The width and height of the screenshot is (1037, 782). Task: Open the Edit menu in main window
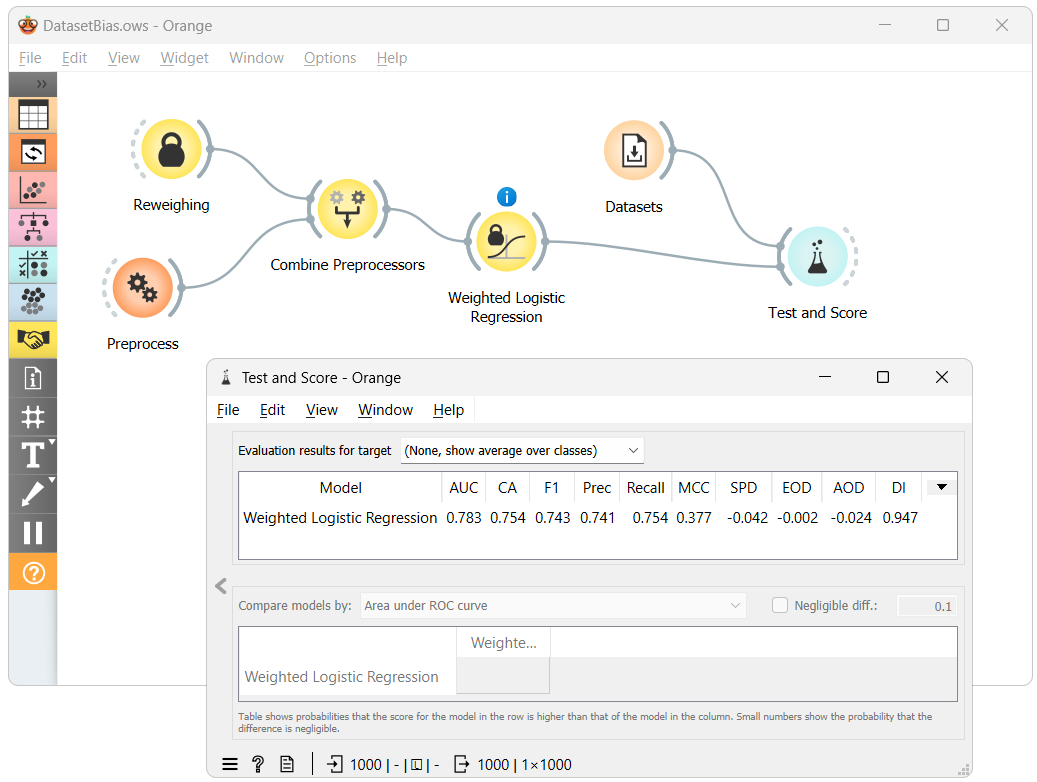pyautogui.click(x=74, y=58)
